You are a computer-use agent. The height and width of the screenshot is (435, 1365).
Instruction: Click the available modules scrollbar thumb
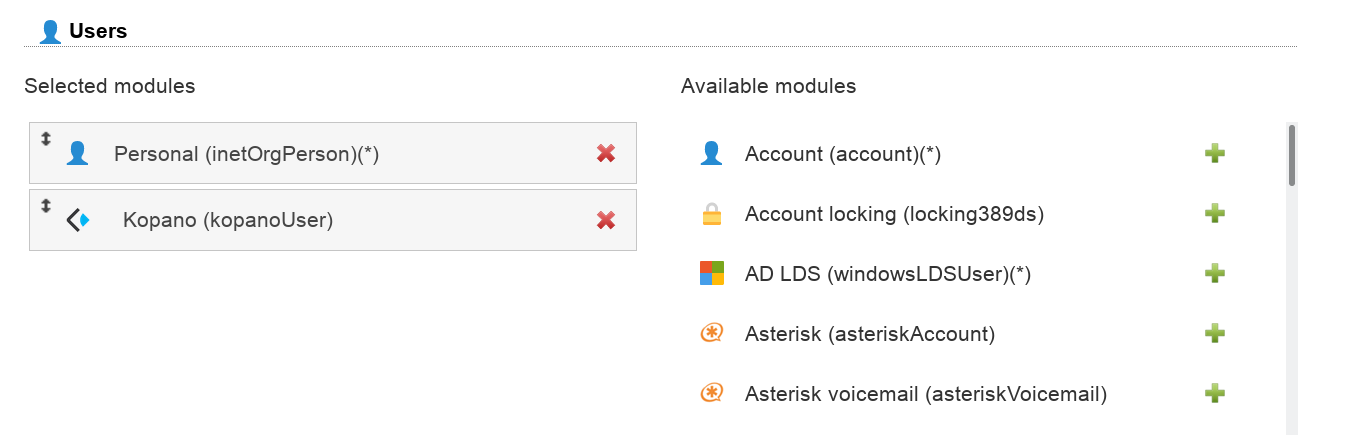click(x=1292, y=155)
